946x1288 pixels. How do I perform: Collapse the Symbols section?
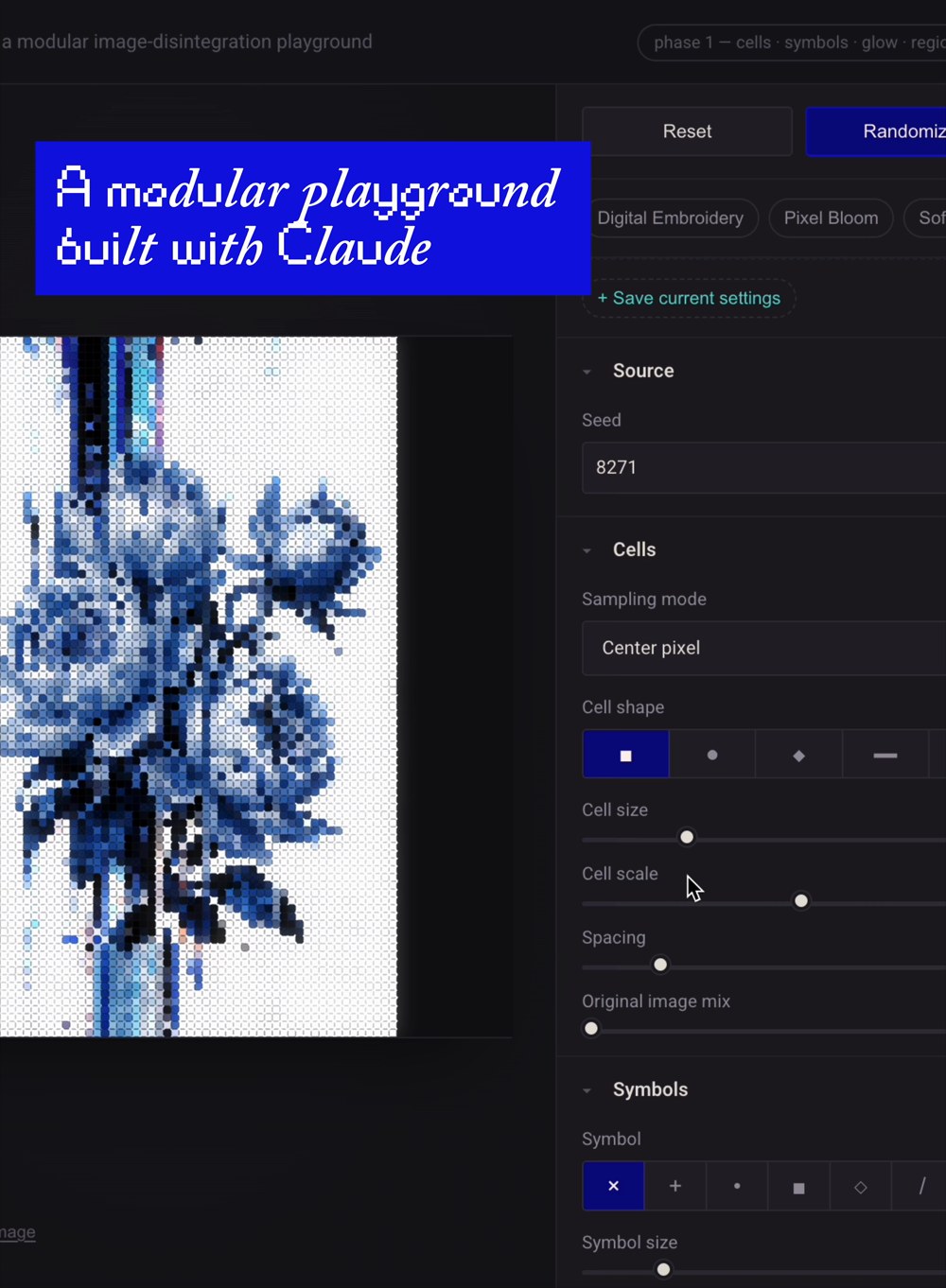(587, 1090)
